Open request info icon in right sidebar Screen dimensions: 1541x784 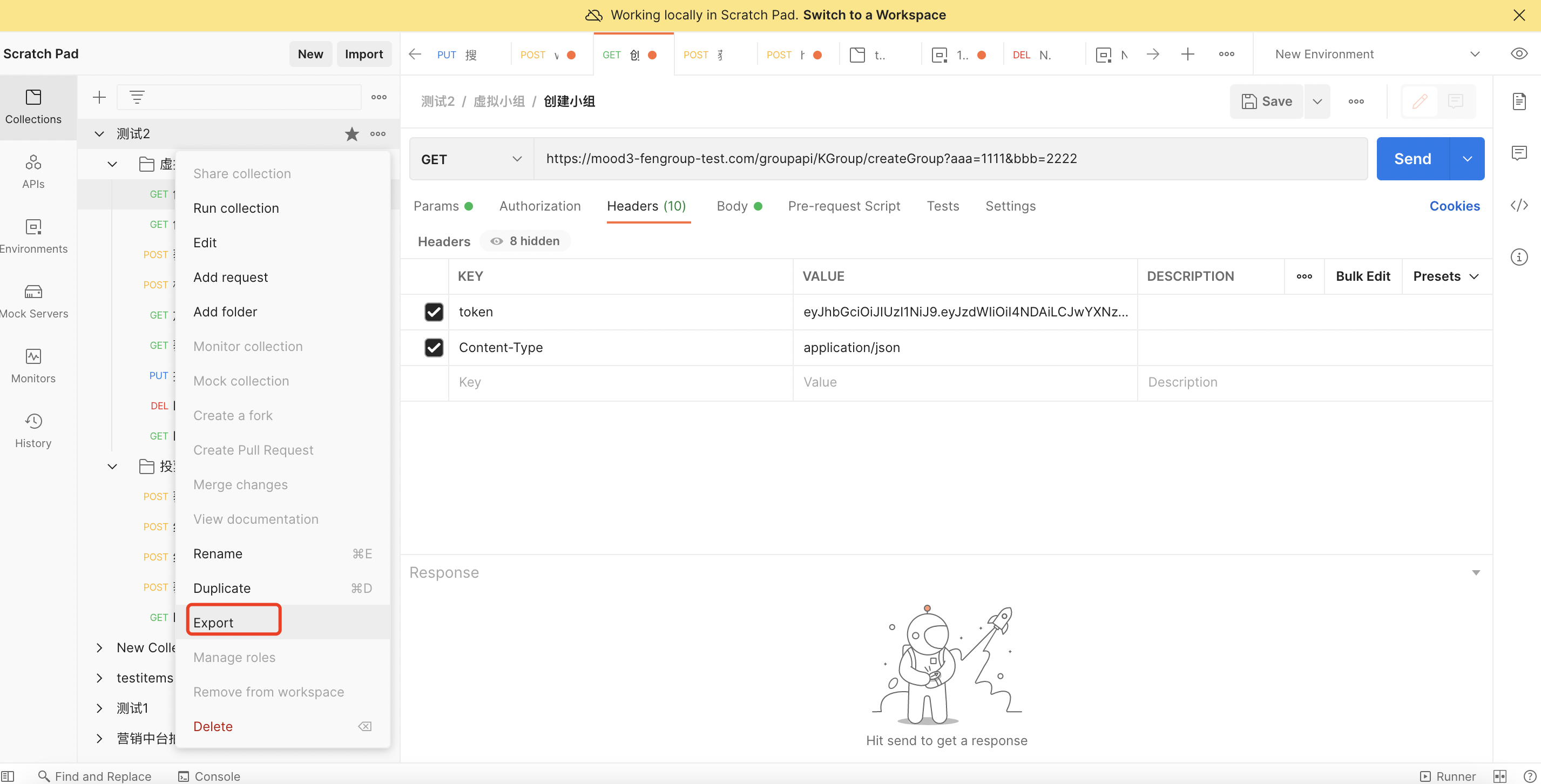(1519, 257)
